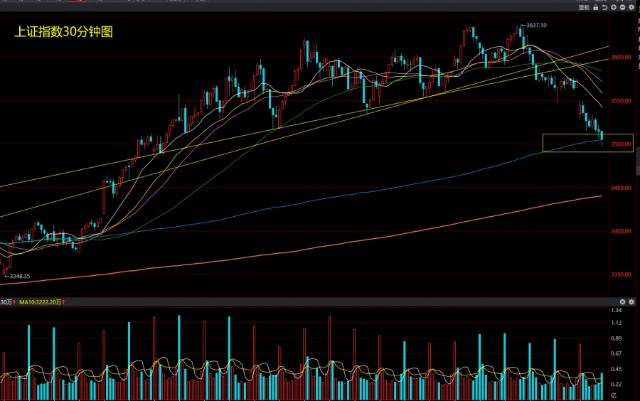The height and width of the screenshot is (401, 640).
Task: Click the volume value label before MA10
Action: (x=8, y=301)
